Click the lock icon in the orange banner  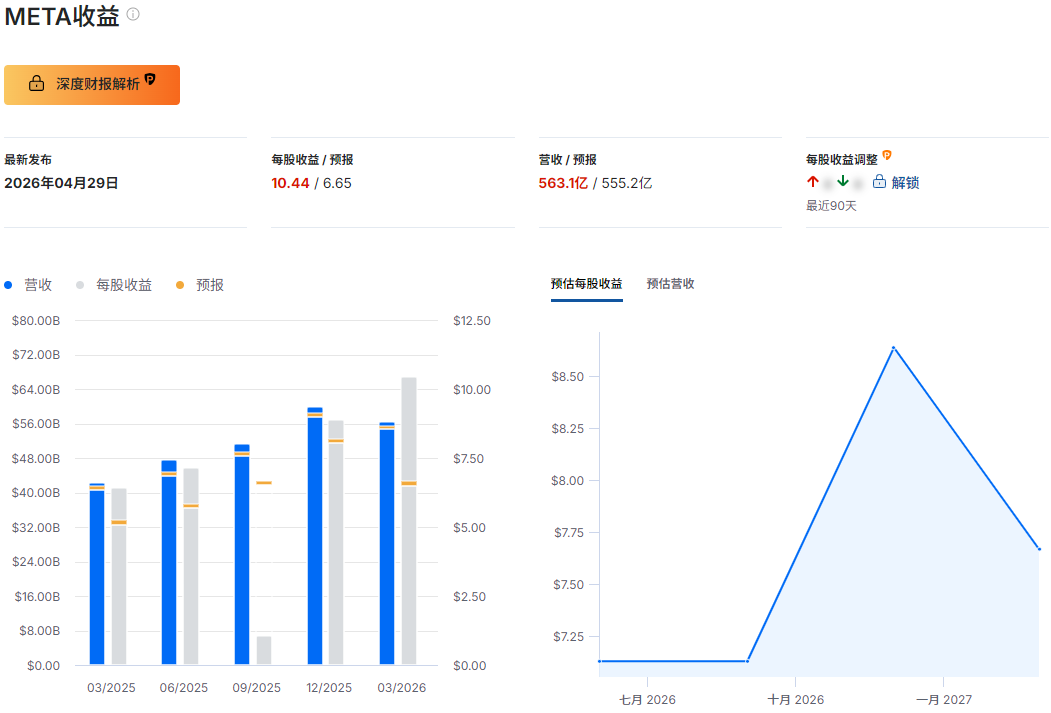click(36, 84)
